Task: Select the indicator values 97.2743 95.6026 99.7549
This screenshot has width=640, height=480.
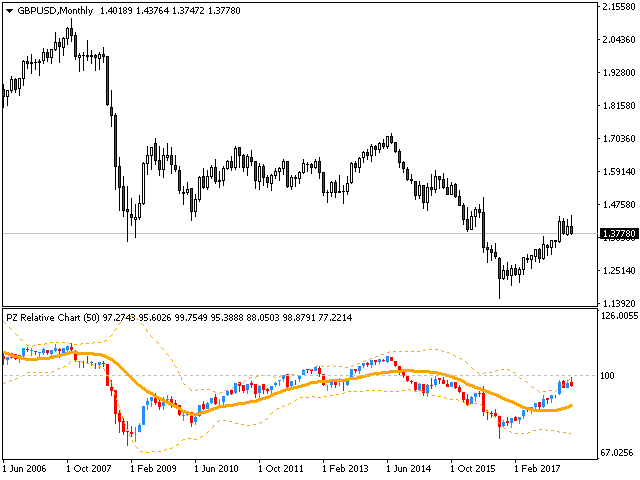Action: (x=155, y=317)
